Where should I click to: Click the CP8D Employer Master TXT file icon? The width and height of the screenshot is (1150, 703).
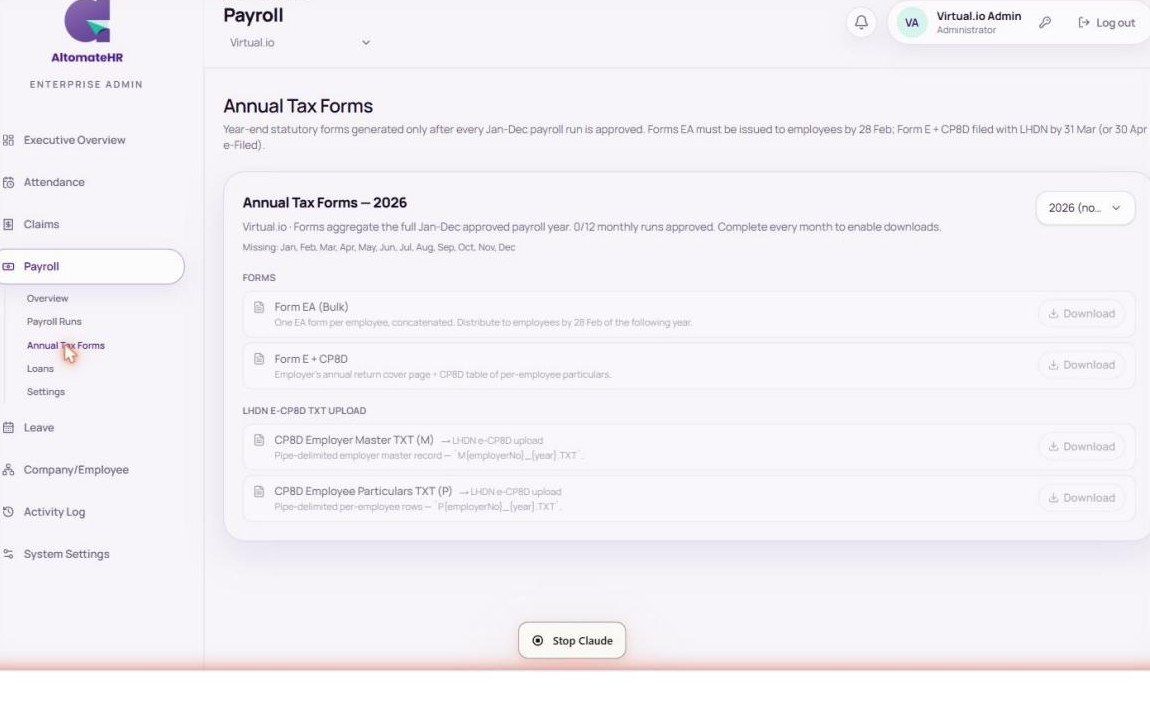(259, 440)
